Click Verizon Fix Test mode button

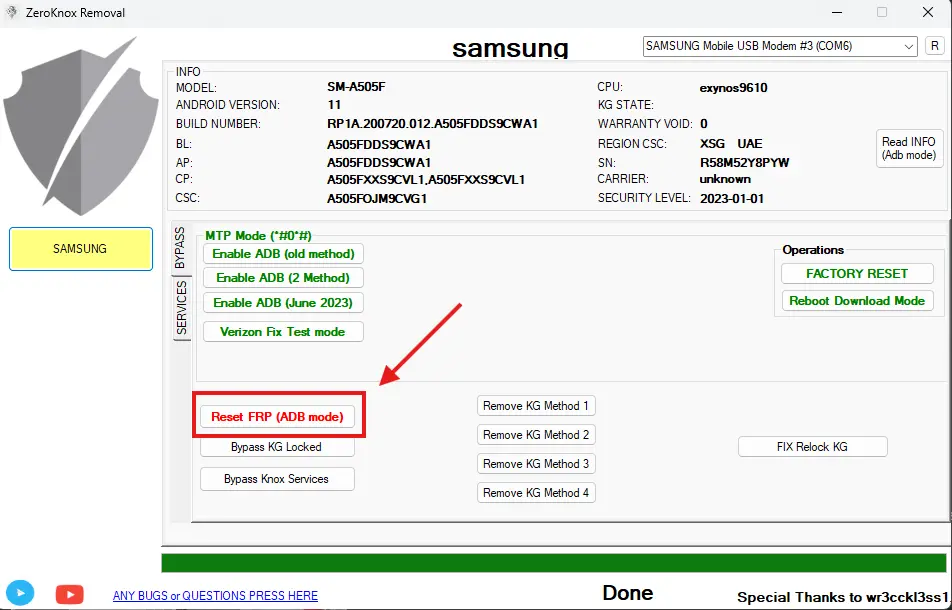(x=283, y=332)
